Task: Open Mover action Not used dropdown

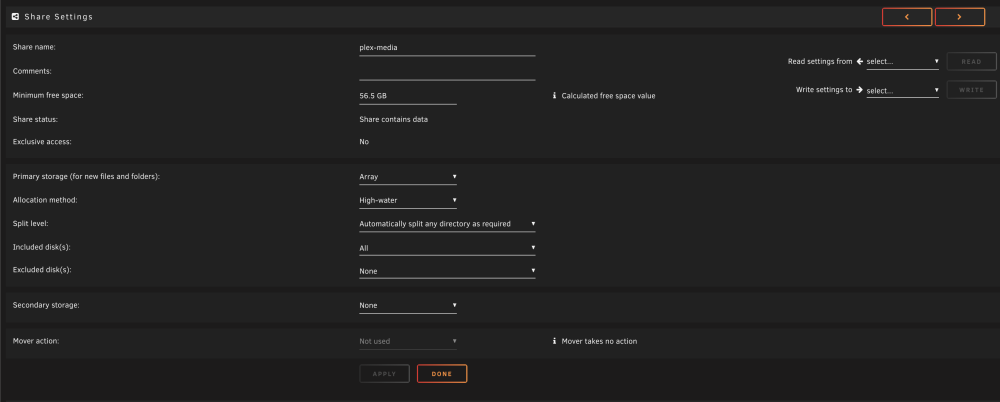Action: pos(408,341)
